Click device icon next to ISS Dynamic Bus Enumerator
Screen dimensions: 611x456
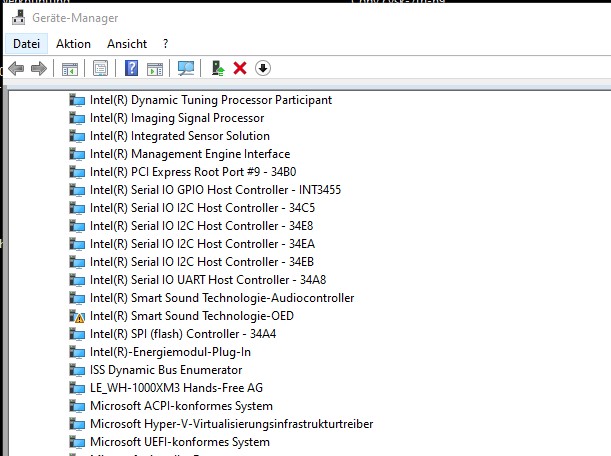click(x=77, y=370)
